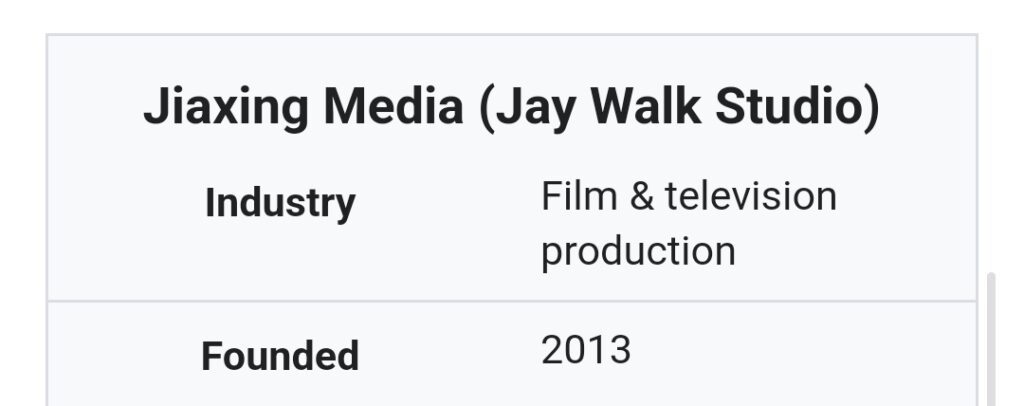The width and height of the screenshot is (1024, 406).
Task: Click the word "production" on the second line
Action: coord(638,251)
